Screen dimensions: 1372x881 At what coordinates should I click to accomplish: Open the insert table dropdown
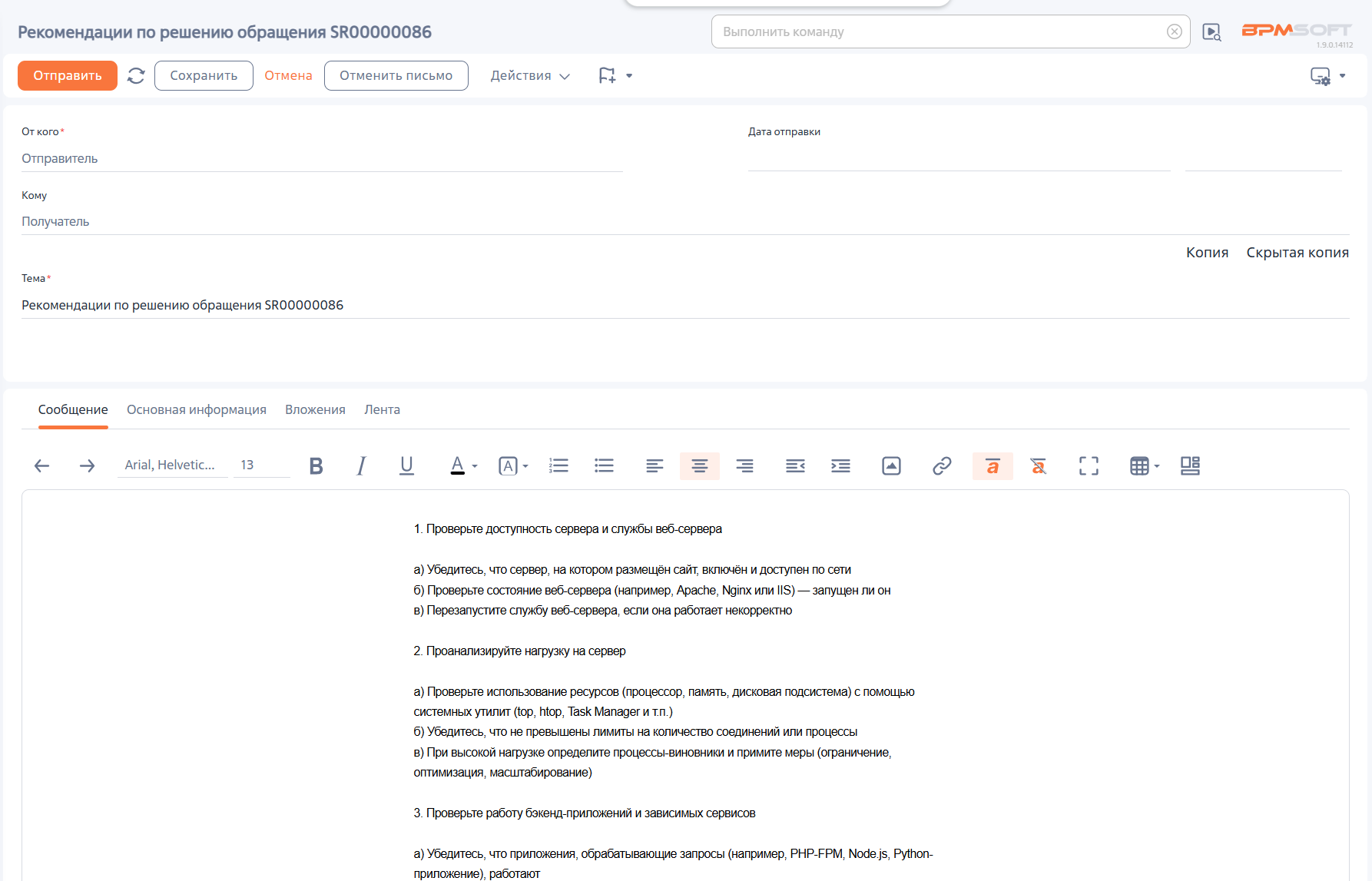pos(1144,465)
